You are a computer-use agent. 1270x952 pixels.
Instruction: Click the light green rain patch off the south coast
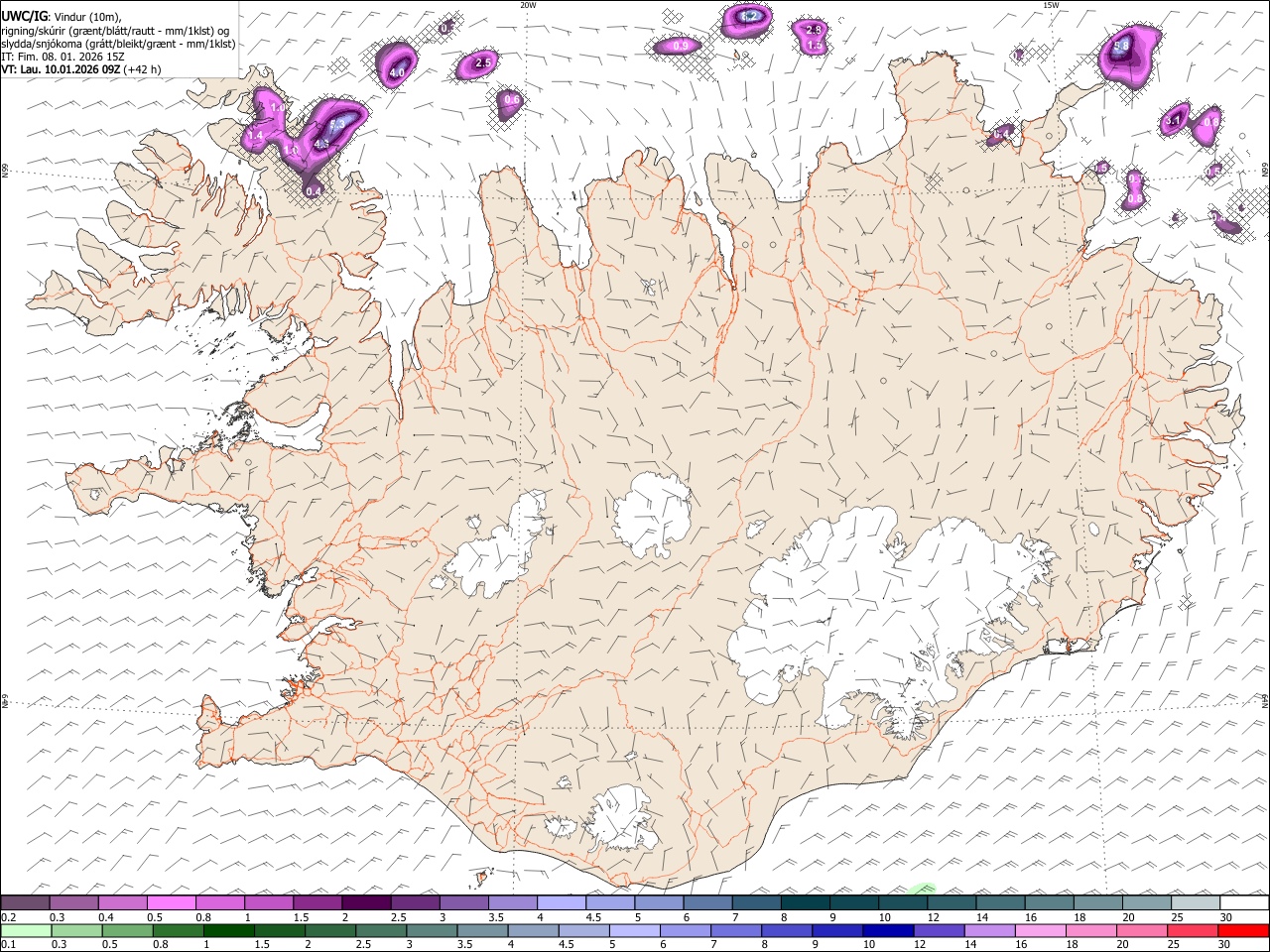923,889
